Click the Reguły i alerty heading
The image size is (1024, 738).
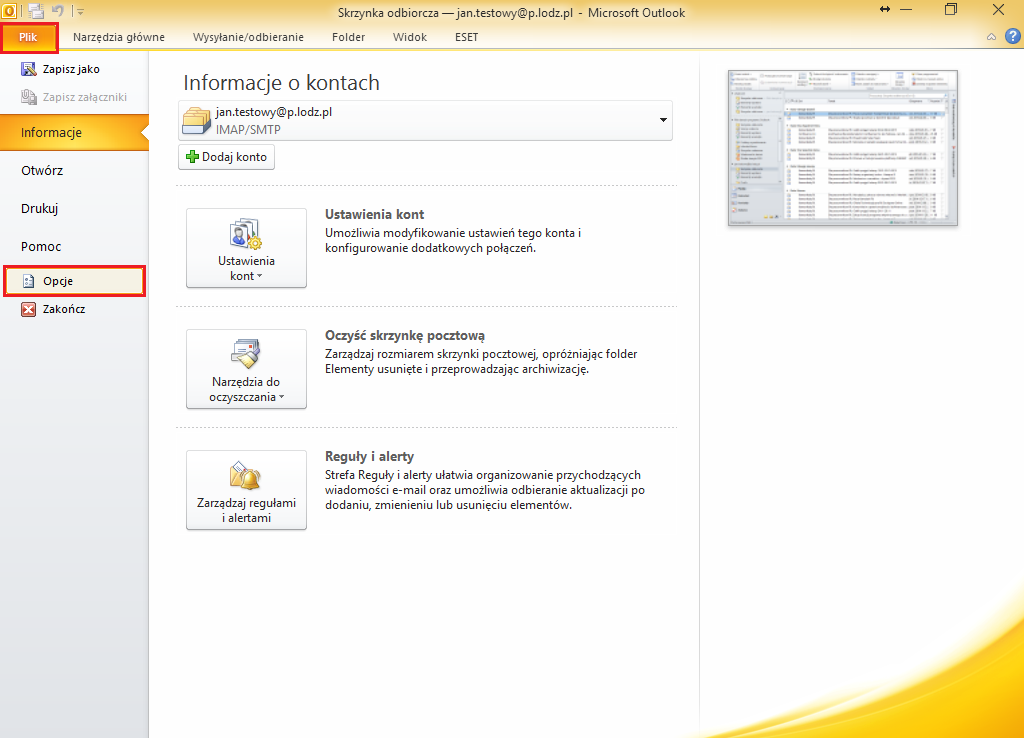coord(370,457)
